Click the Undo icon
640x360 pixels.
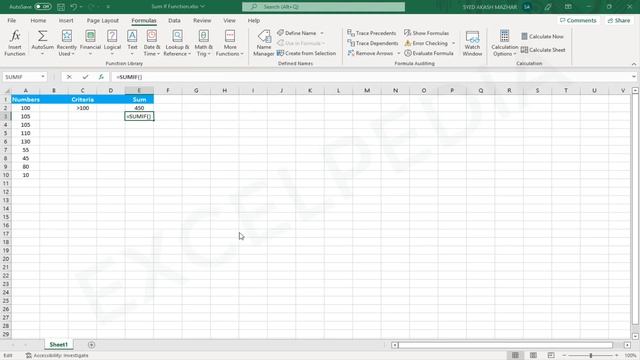tap(73, 7)
